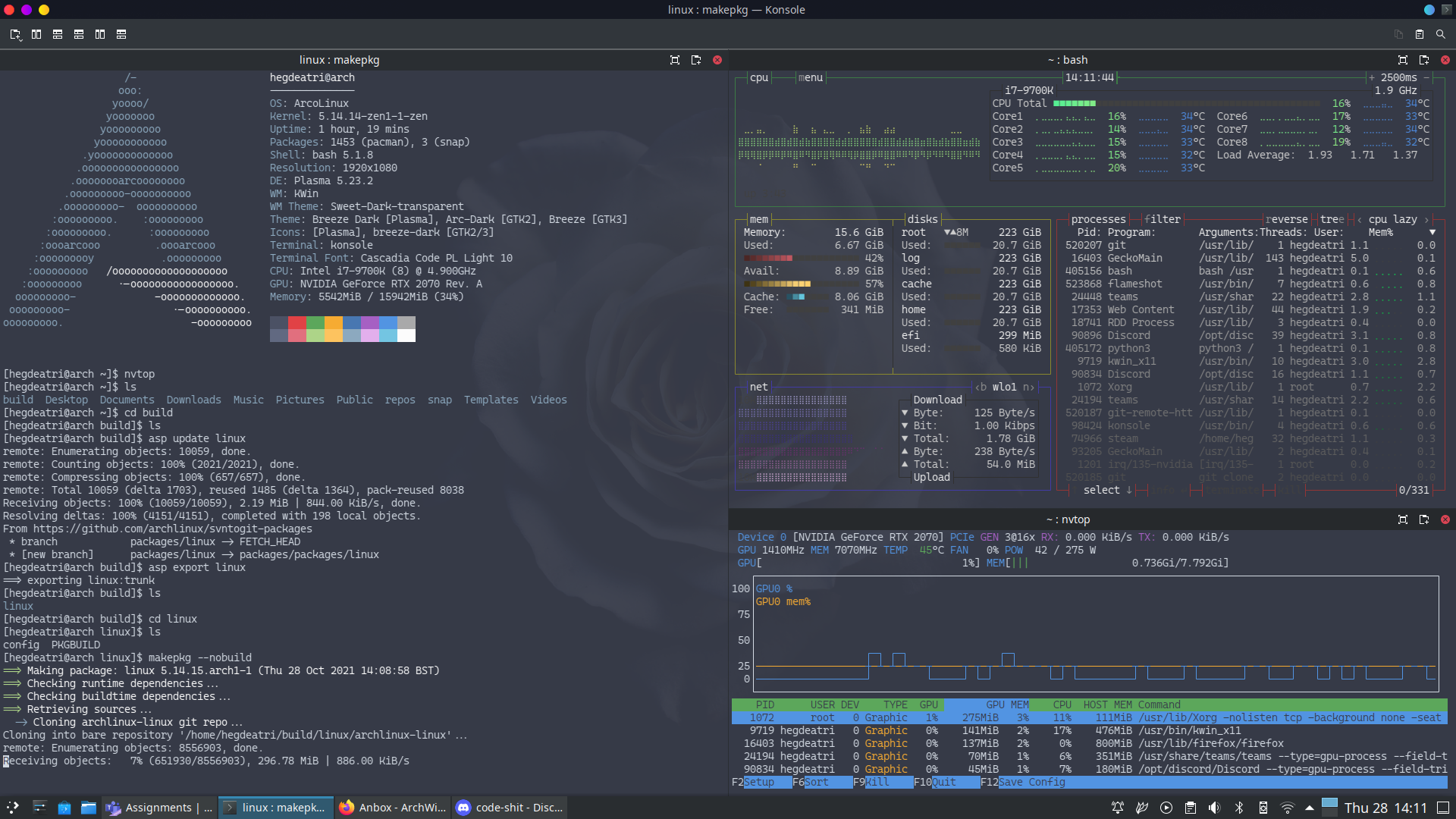Detach the bash pane into a new tab
The width and height of the screenshot is (1456, 819).
click(1423, 60)
